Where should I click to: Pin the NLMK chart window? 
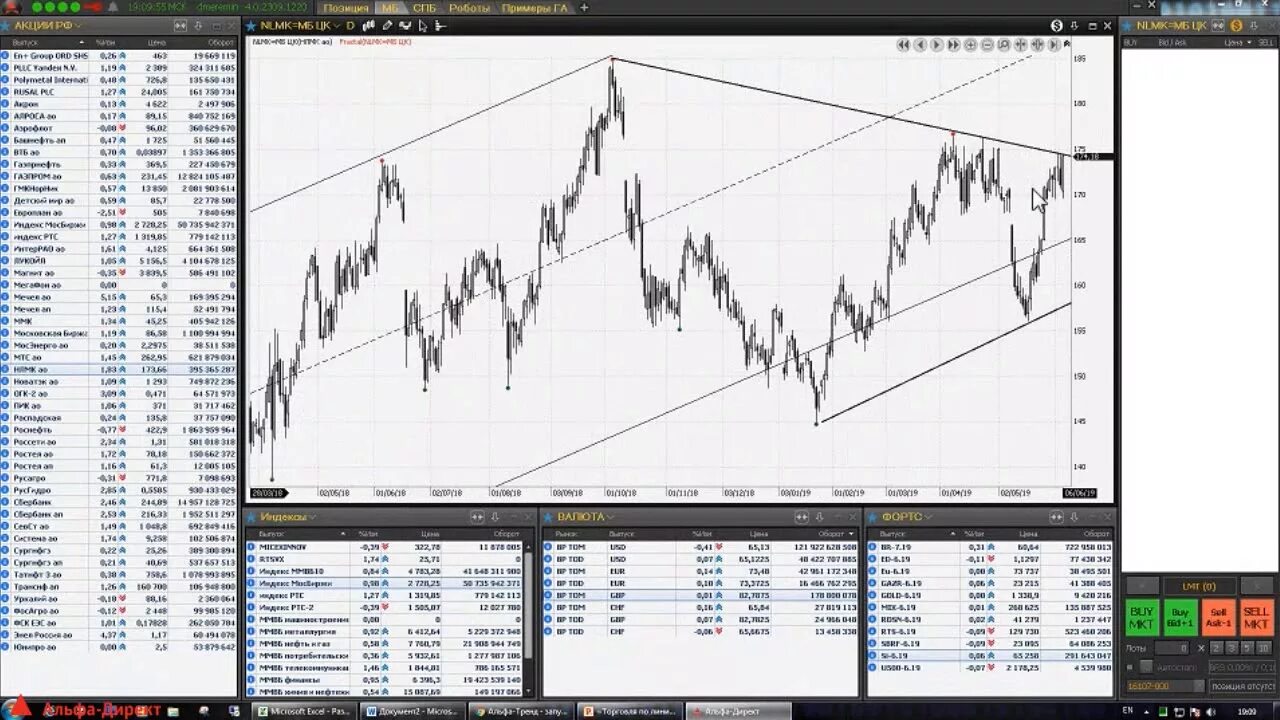click(x=1074, y=25)
